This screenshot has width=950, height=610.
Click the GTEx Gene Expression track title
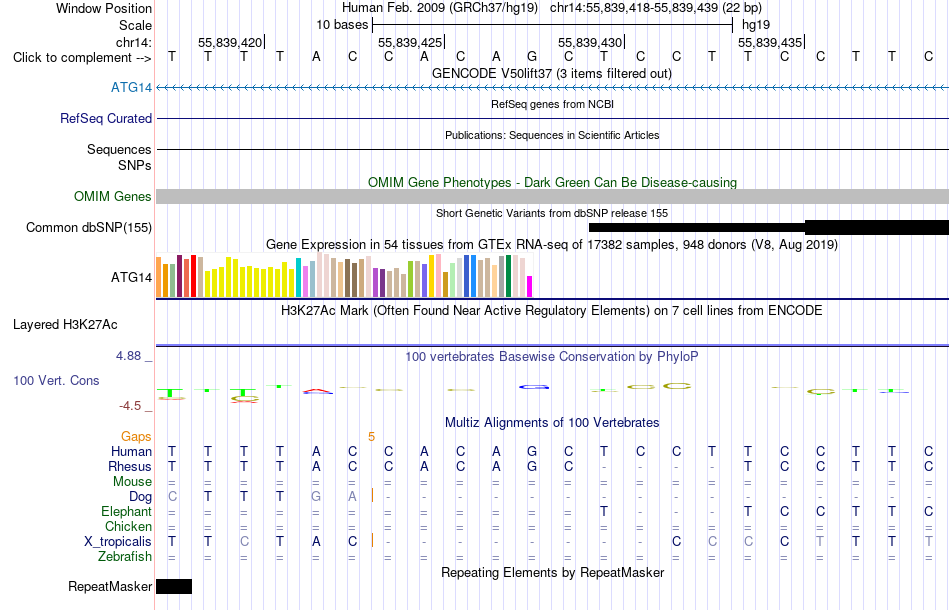(552, 245)
